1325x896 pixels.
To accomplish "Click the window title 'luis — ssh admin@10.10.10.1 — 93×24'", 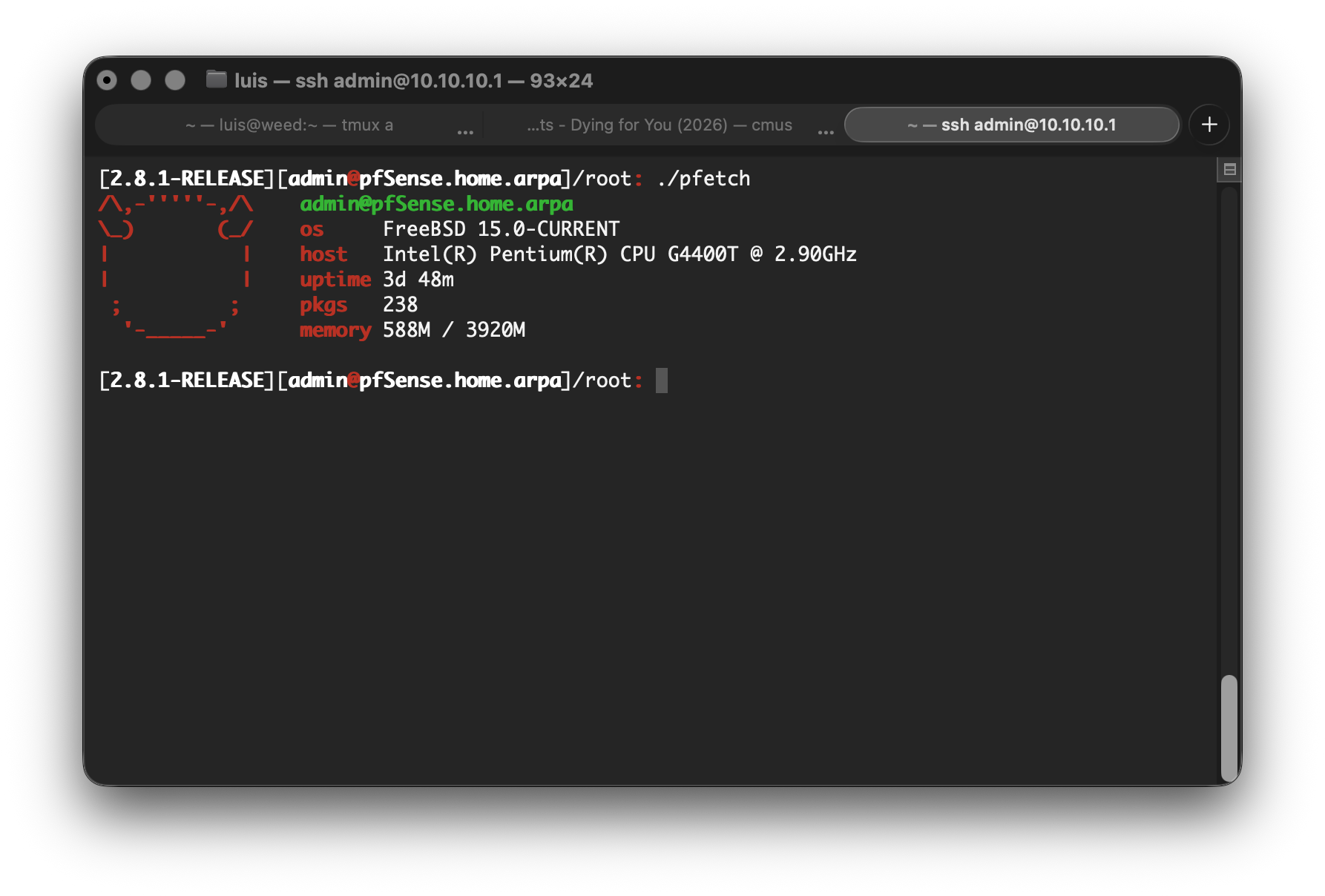I will (413, 80).
